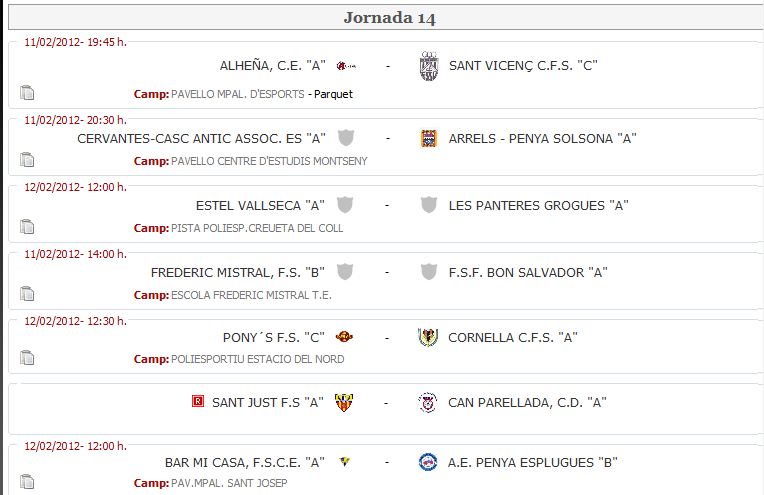
Task: Select the POLIESPORTIU ESTACIO DEL NORD venue
Action: click(x=258, y=359)
